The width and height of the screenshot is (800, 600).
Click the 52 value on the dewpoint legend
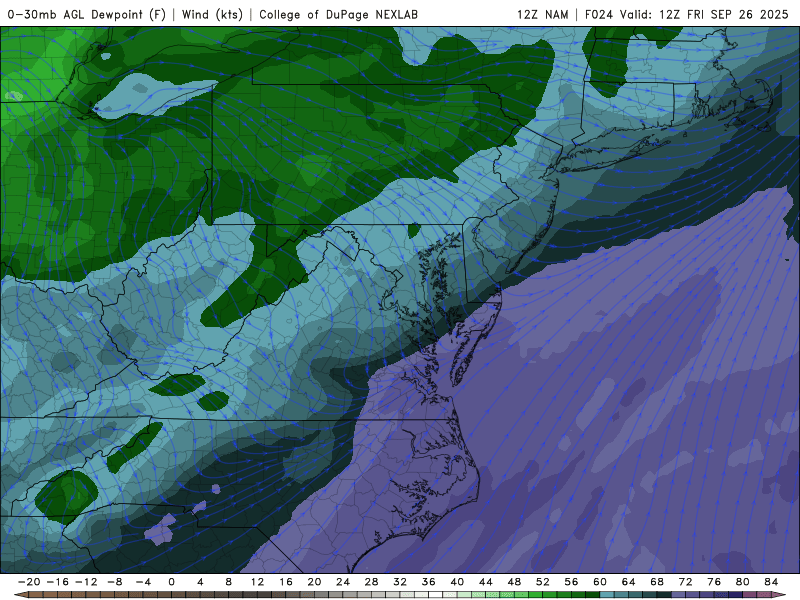(543, 582)
